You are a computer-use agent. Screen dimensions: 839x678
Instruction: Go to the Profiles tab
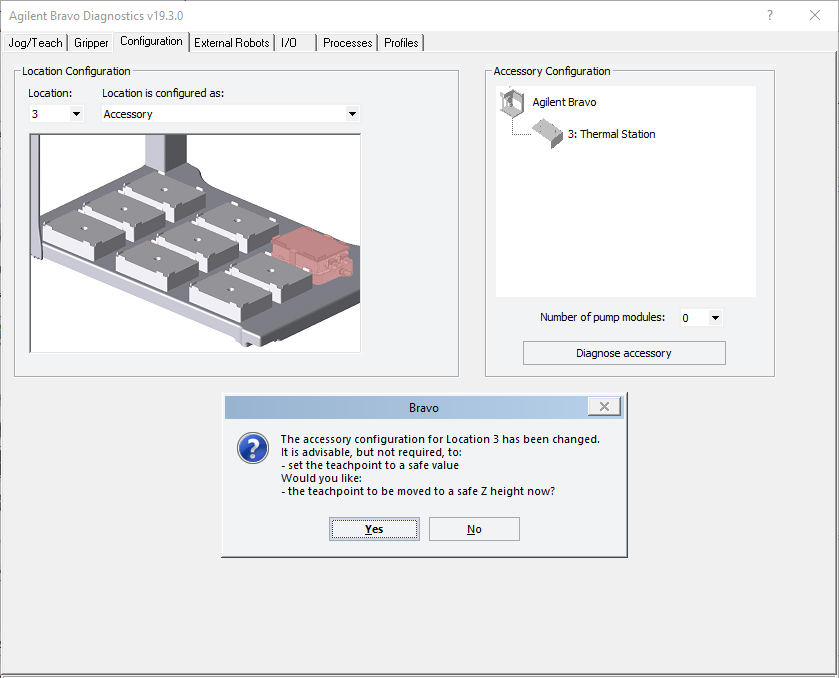[x=401, y=43]
